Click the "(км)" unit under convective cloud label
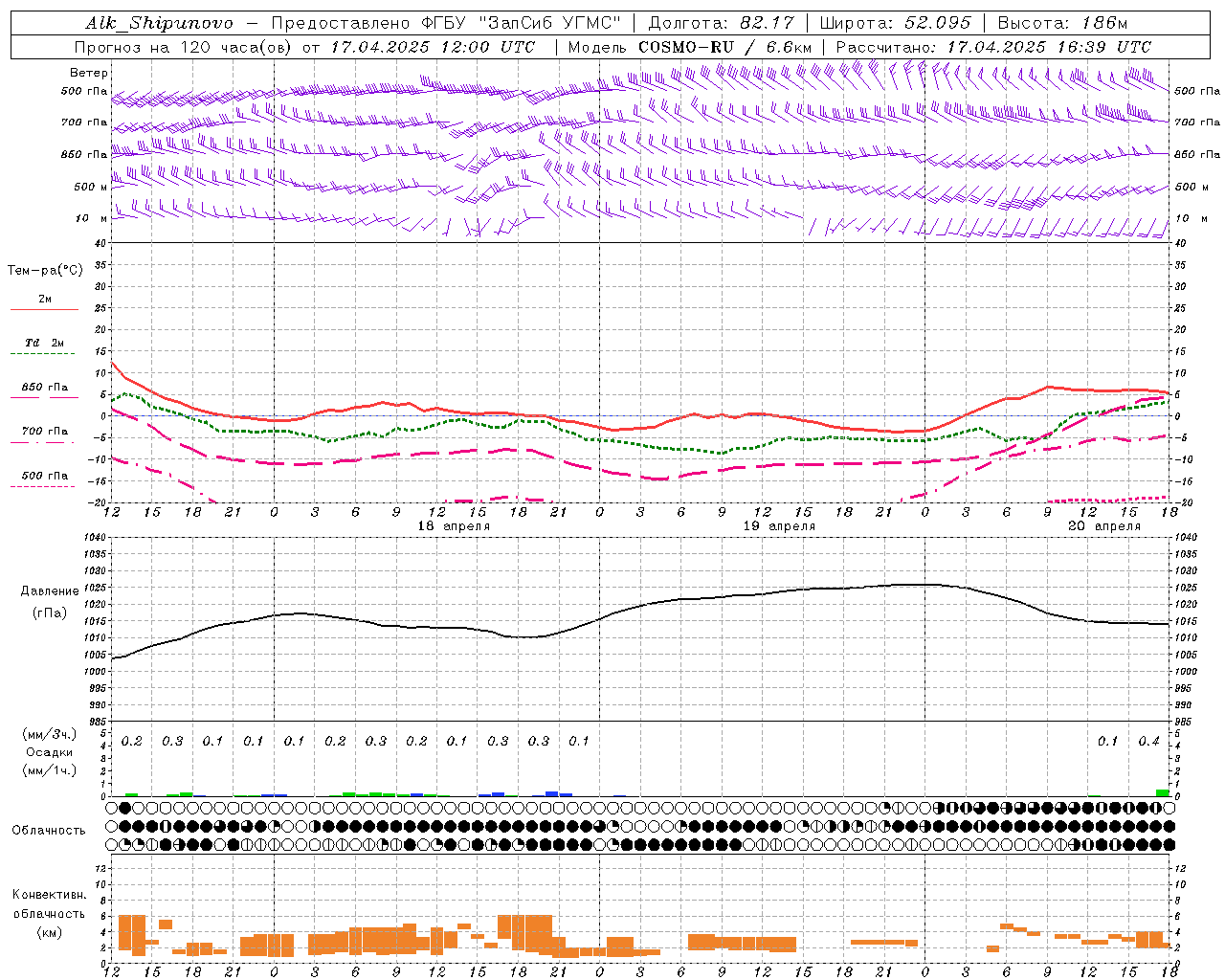Image resolution: width=1225 pixels, height=980 pixels. [50, 932]
